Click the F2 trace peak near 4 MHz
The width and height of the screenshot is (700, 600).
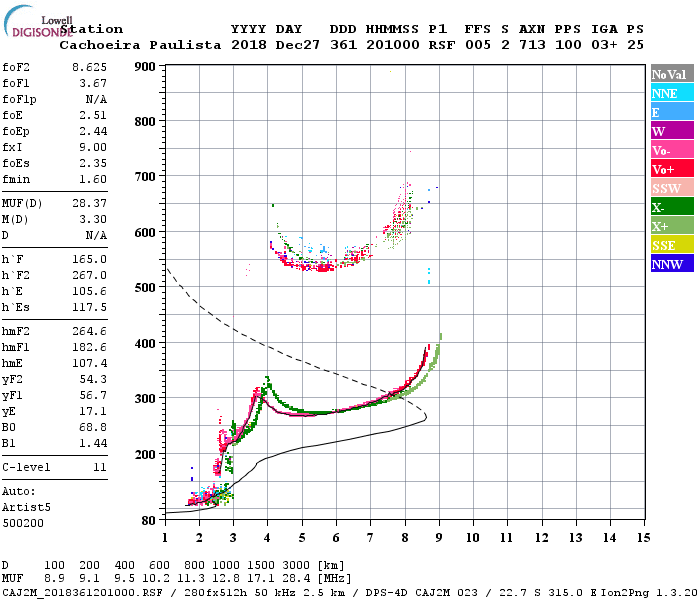coord(267,380)
